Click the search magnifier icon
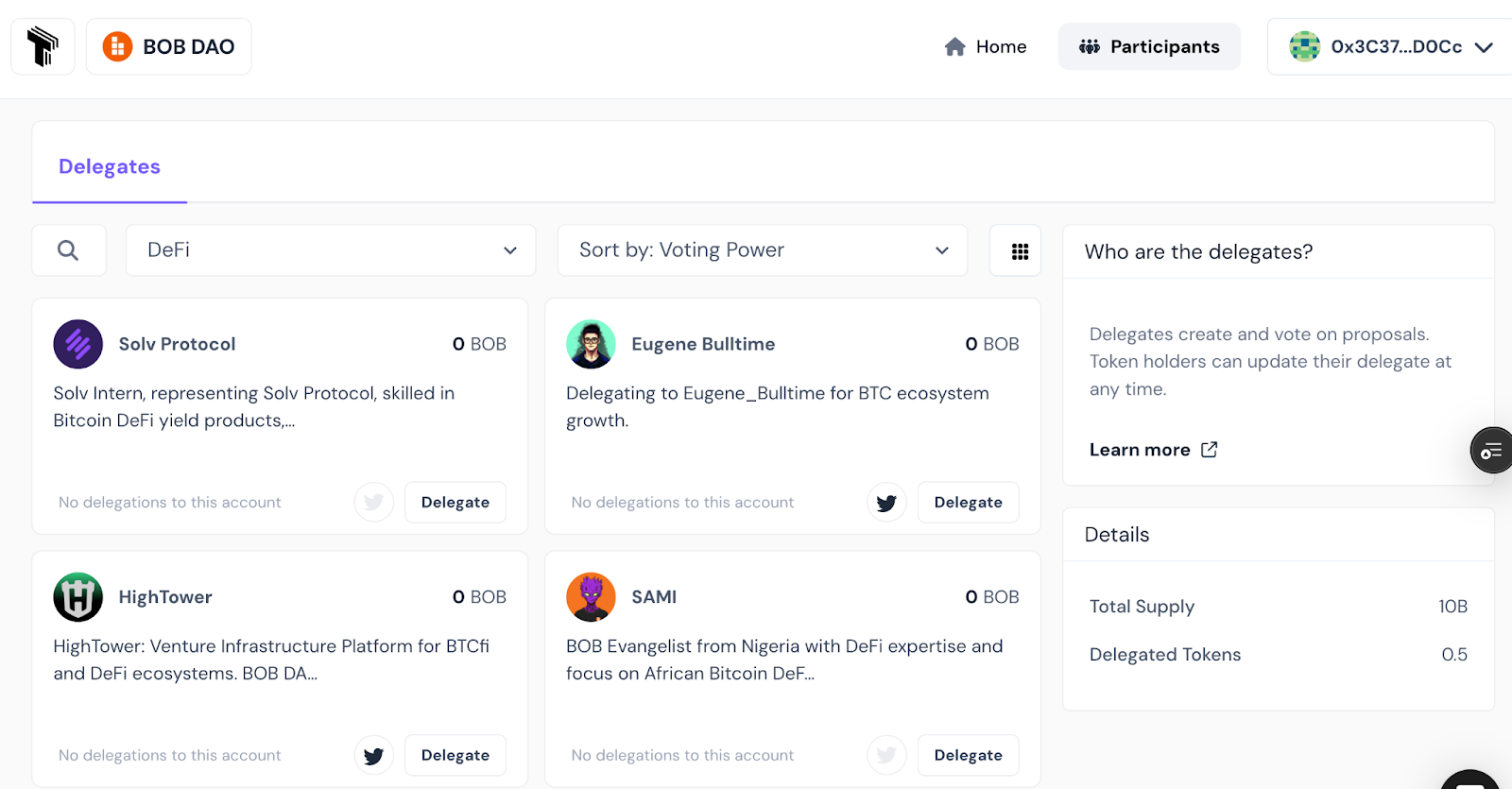 [68, 250]
